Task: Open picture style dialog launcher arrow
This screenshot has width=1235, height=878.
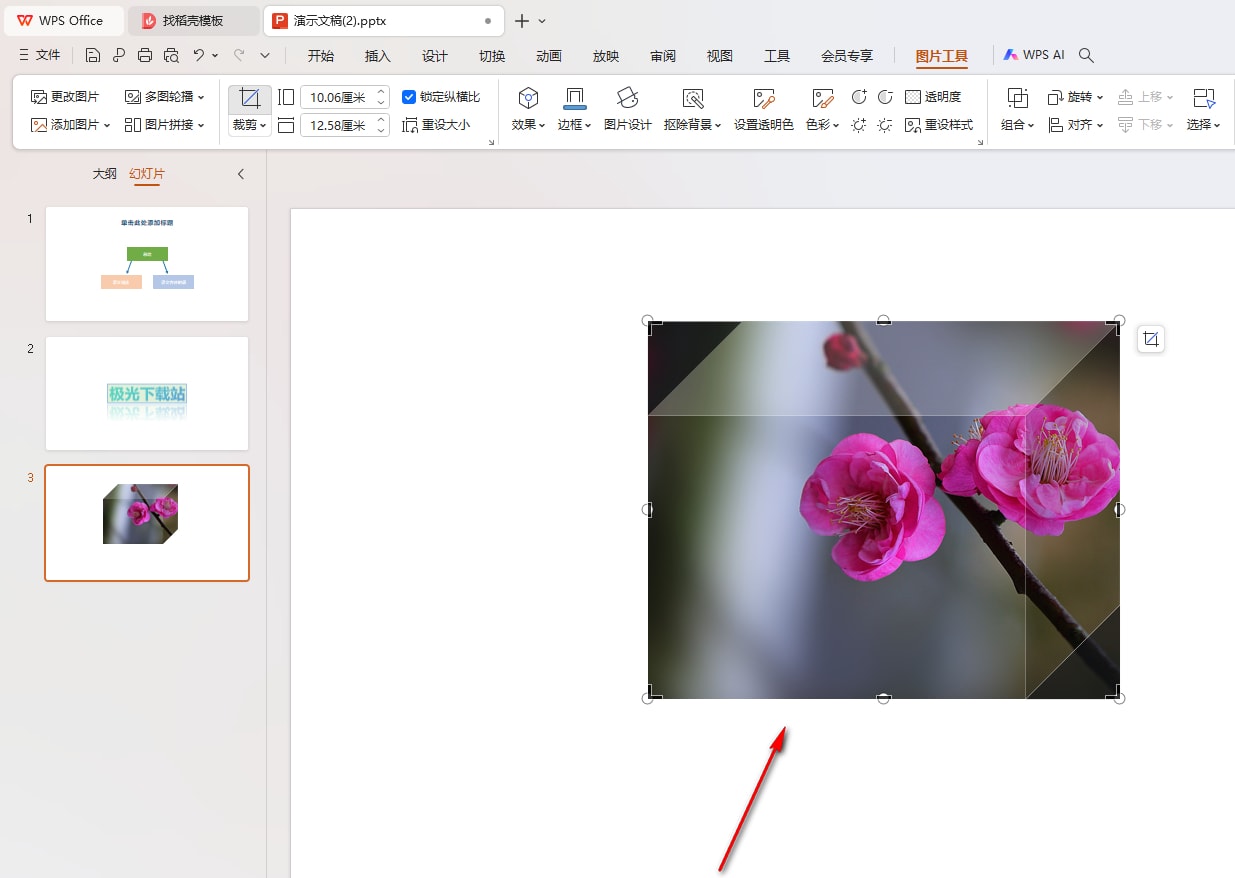Action: [x=980, y=143]
